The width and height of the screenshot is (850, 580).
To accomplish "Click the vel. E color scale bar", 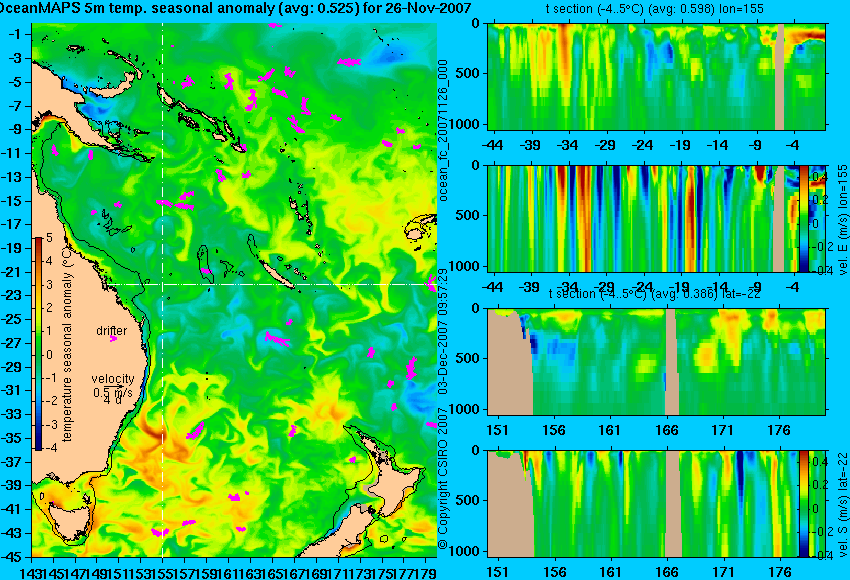I will [803, 219].
